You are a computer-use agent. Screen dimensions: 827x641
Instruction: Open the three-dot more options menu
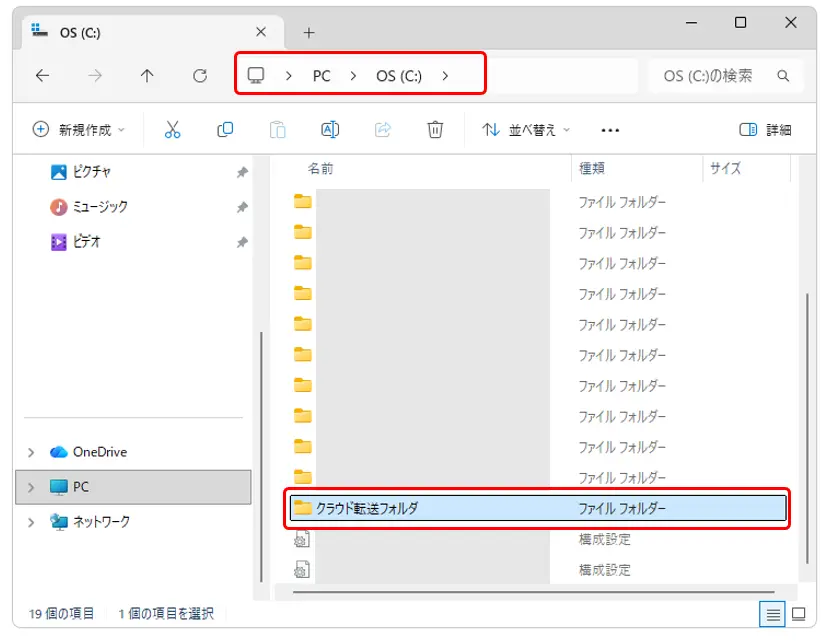[x=610, y=130]
